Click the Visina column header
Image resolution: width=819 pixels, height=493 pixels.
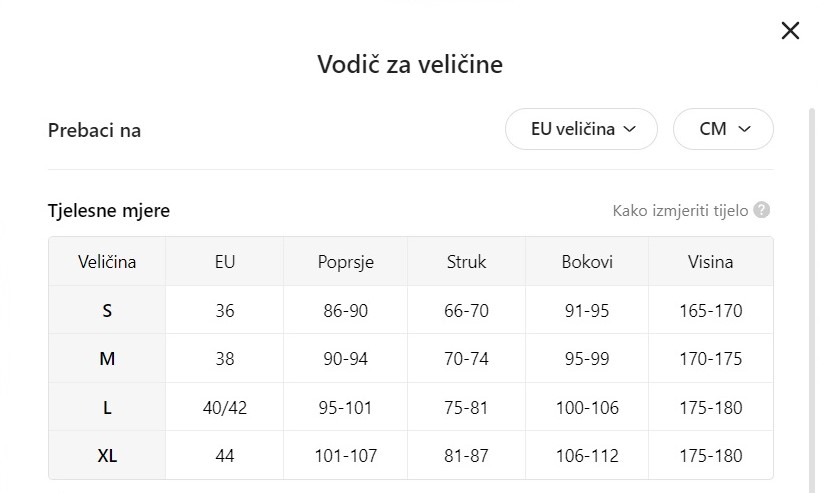pyautogui.click(x=710, y=262)
